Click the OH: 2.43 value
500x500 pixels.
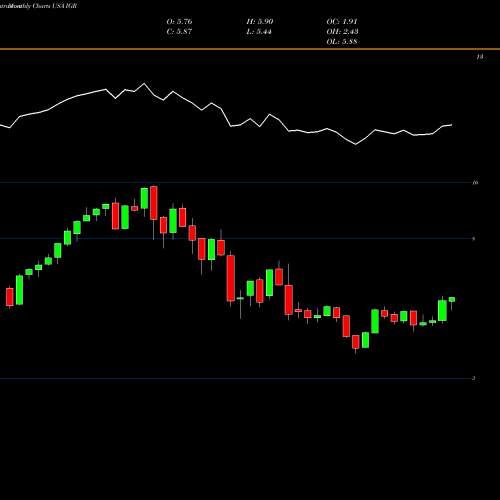tap(342, 32)
